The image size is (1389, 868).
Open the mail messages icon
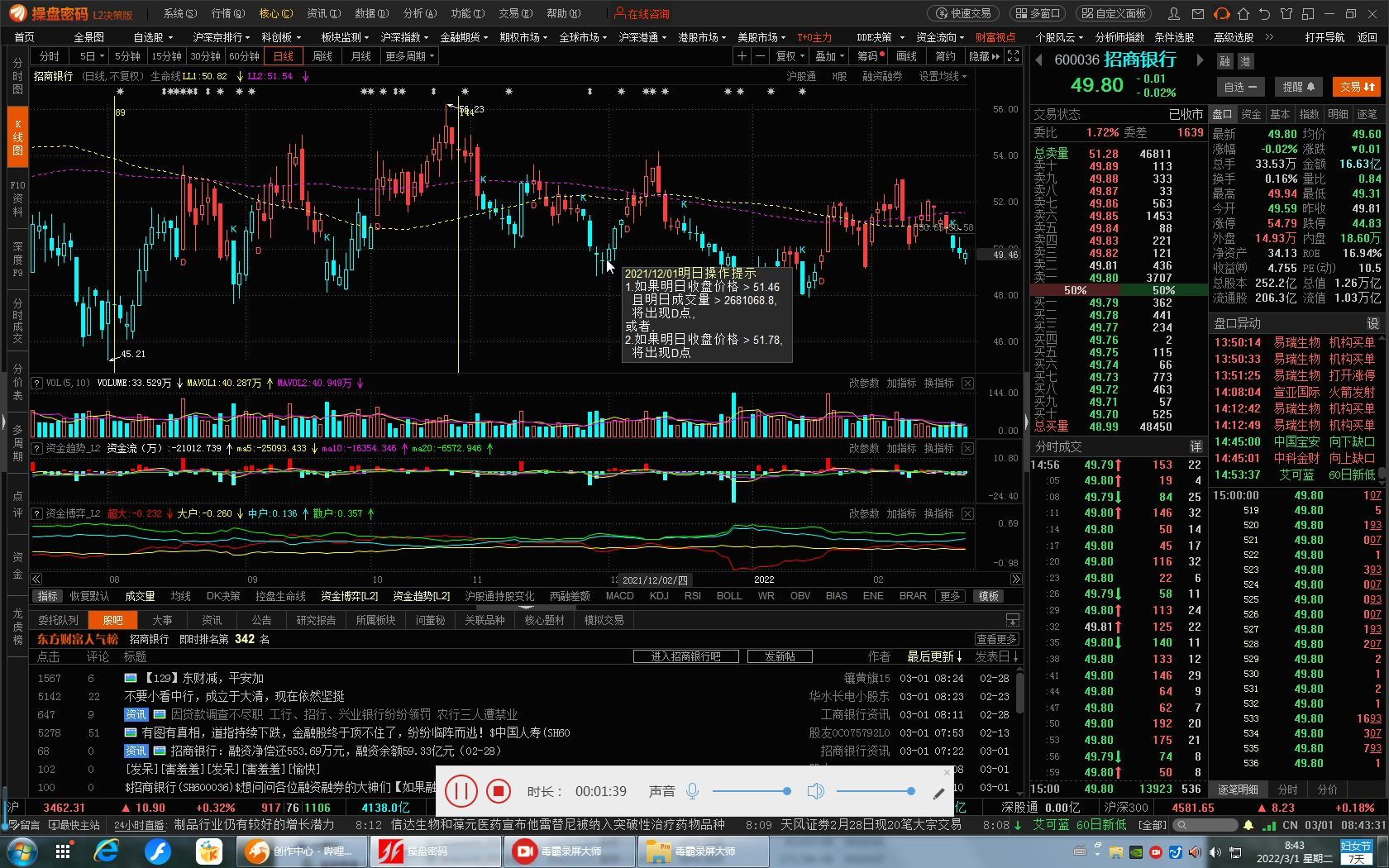[x=1197, y=13]
